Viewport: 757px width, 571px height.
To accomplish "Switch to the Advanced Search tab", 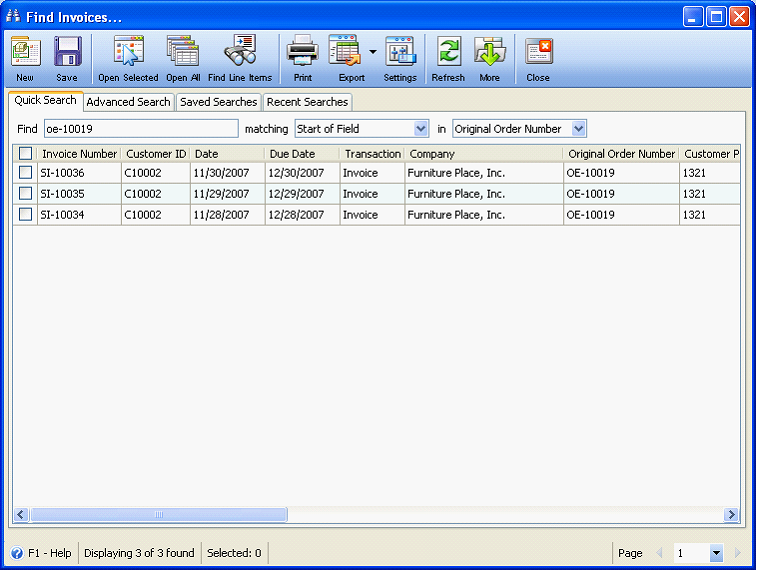I will pos(128,102).
